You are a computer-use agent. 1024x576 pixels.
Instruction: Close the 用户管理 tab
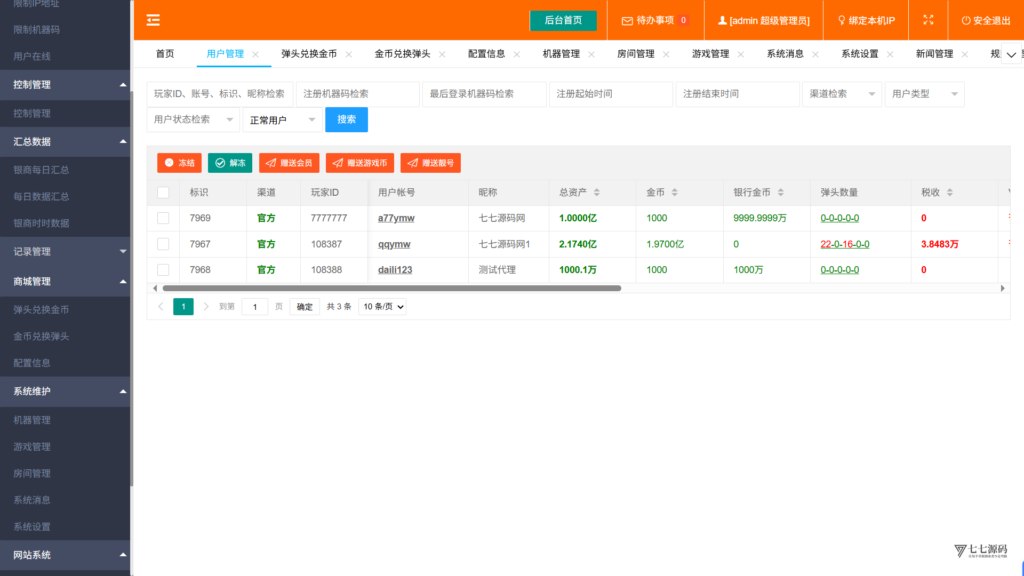[x=255, y=54]
